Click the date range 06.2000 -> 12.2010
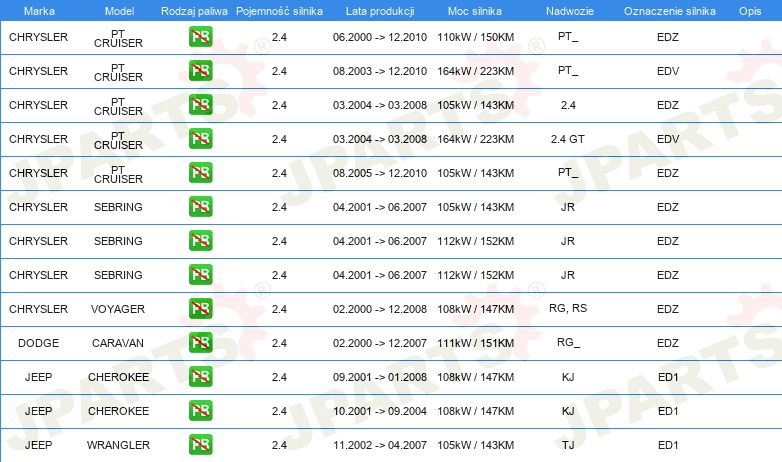Image resolution: width=782 pixels, height=462 pixels. [380, 37]
